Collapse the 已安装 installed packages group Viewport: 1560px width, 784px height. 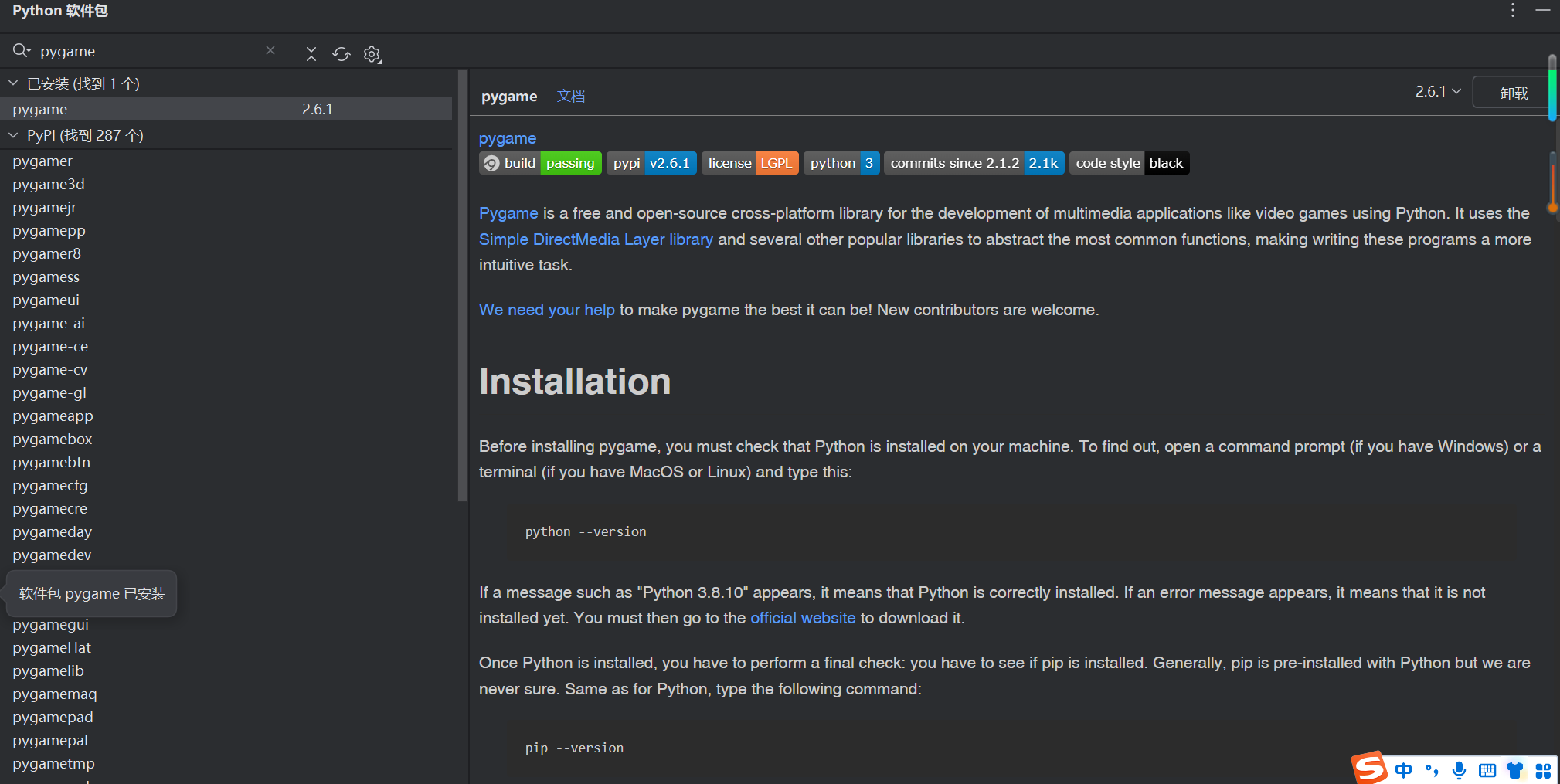[13, 83]
